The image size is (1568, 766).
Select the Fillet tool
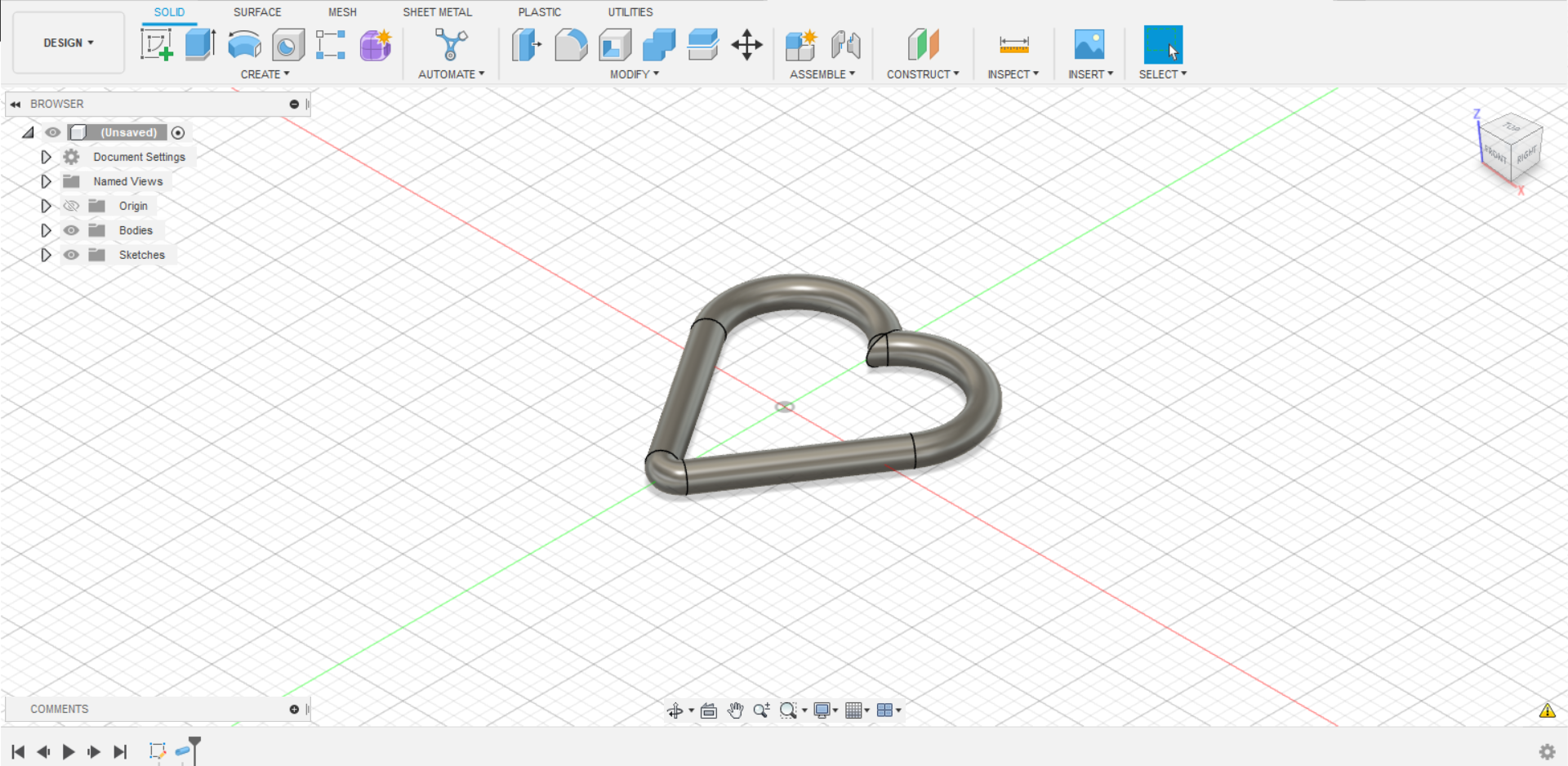[571, 45]
